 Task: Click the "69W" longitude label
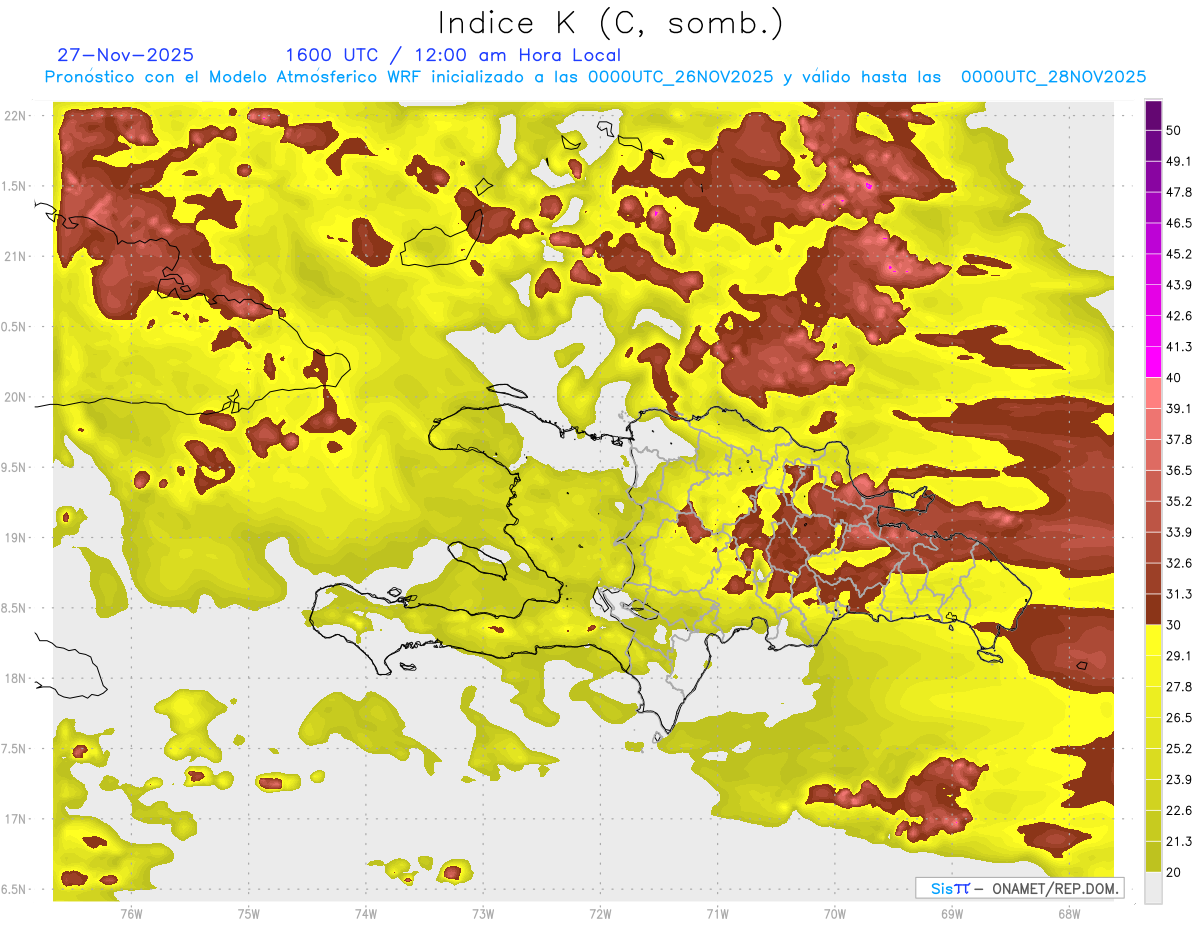click(952, 913)
